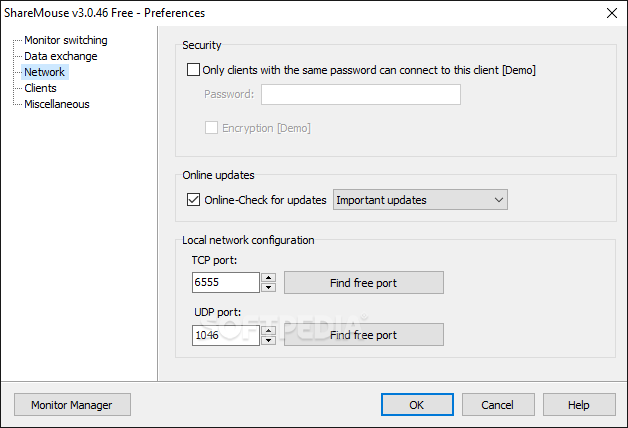
Task: Select the Network tree item
Action: [44, 72]
